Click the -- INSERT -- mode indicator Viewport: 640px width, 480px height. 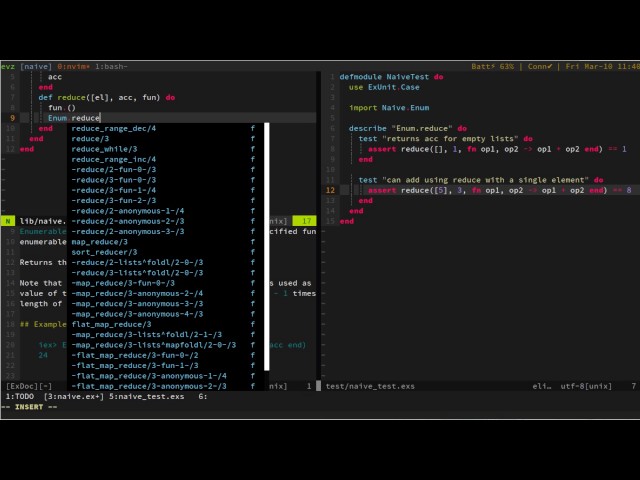click(x=29, y=407)
